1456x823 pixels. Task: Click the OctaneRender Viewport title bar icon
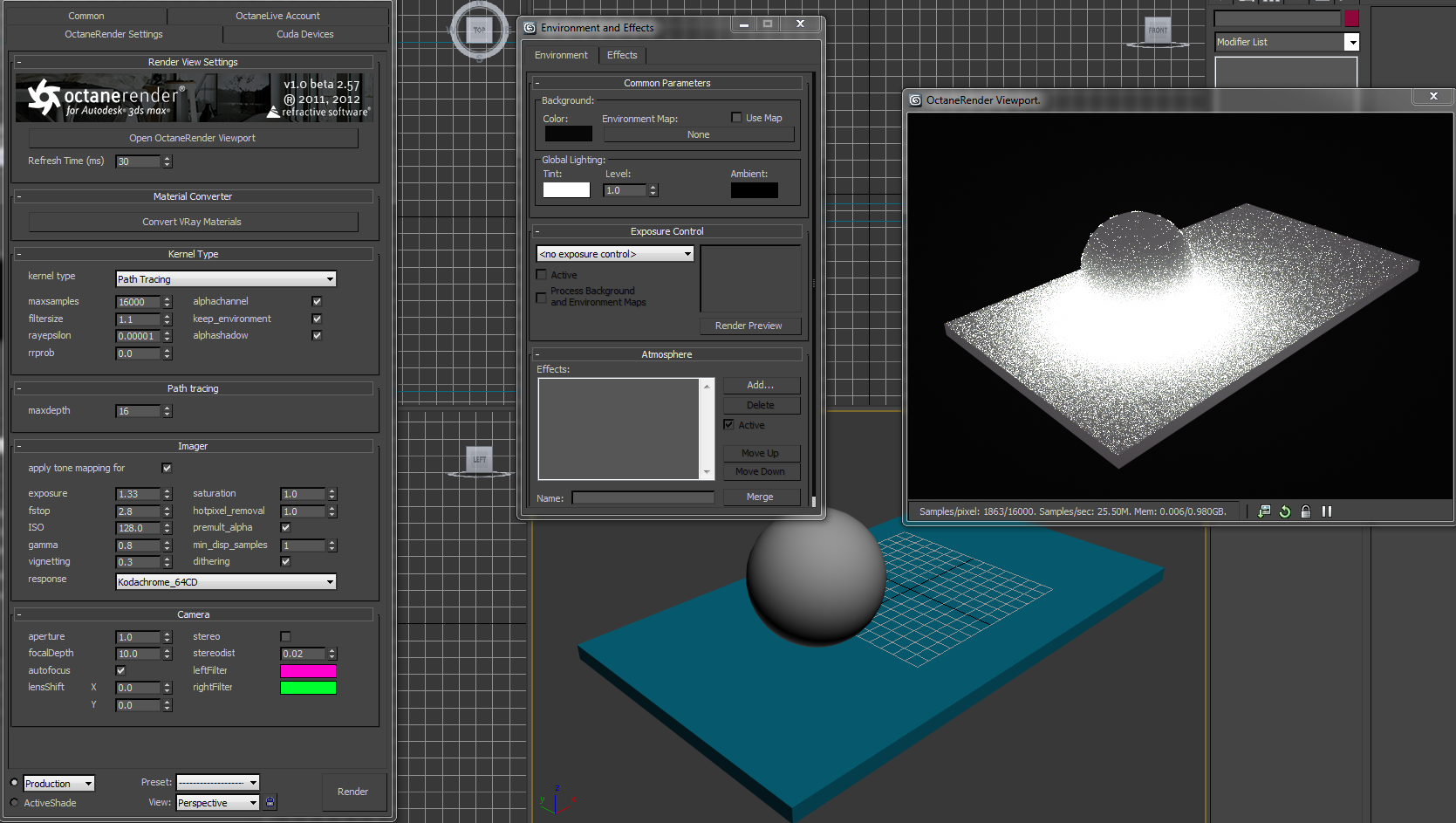915,100
